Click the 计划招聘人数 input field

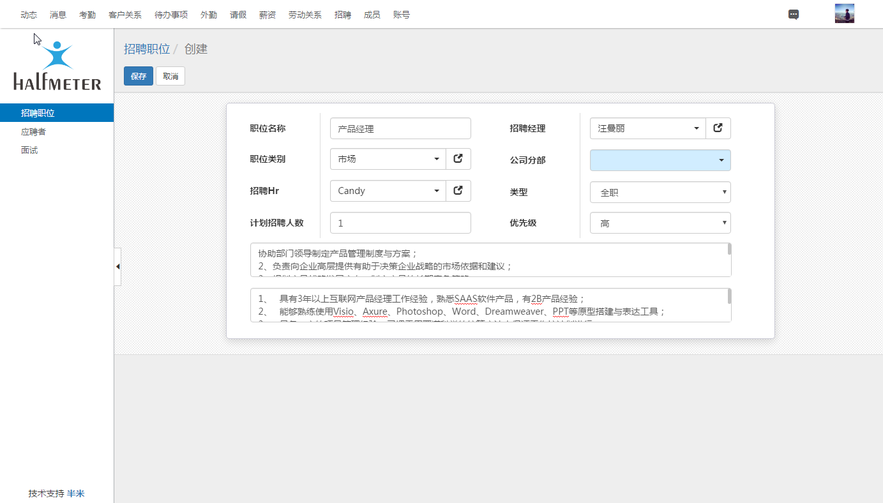click(x=400, y=223)
